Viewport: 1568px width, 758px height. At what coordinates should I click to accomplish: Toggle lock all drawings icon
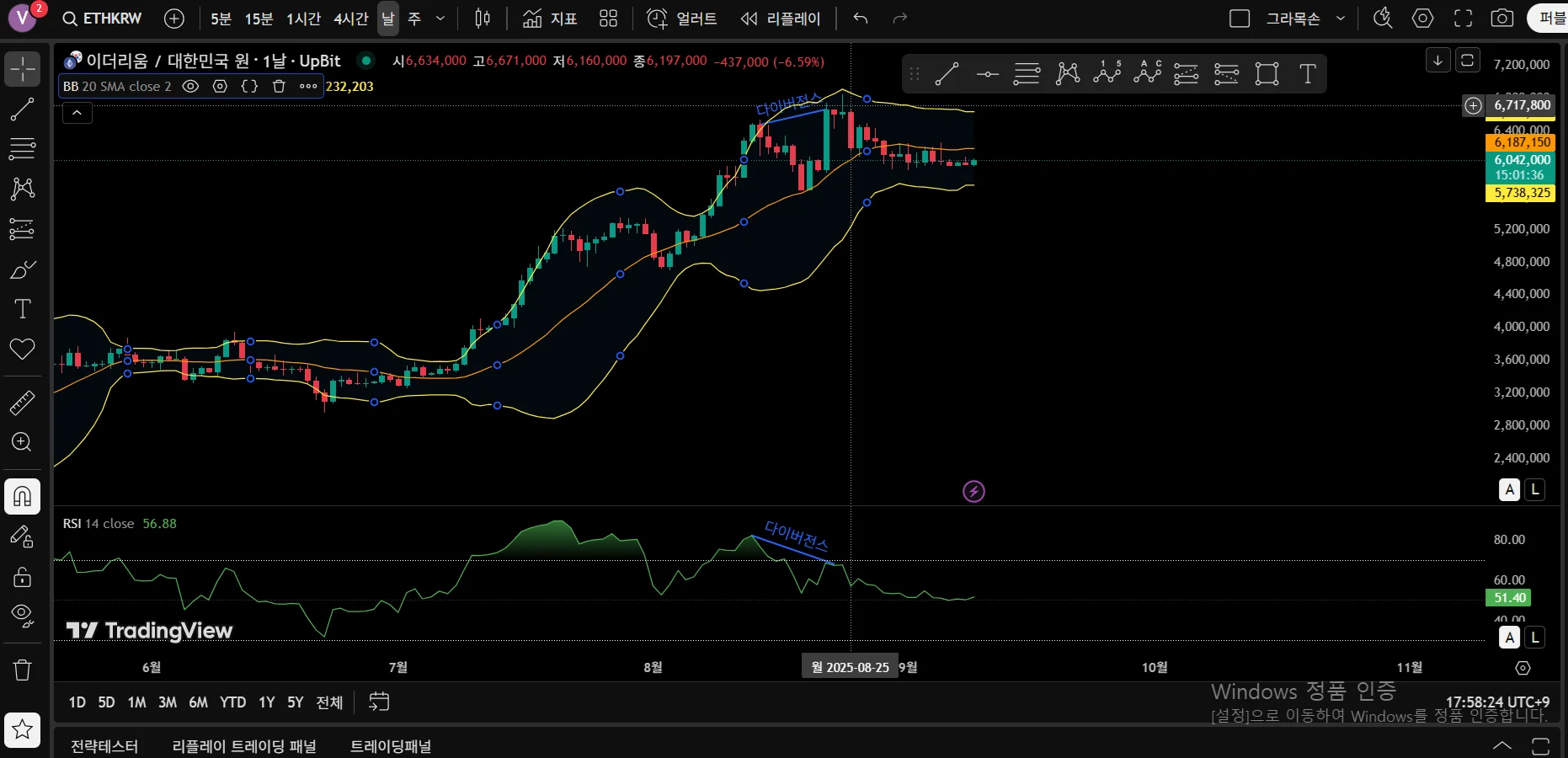coord(23,577)
